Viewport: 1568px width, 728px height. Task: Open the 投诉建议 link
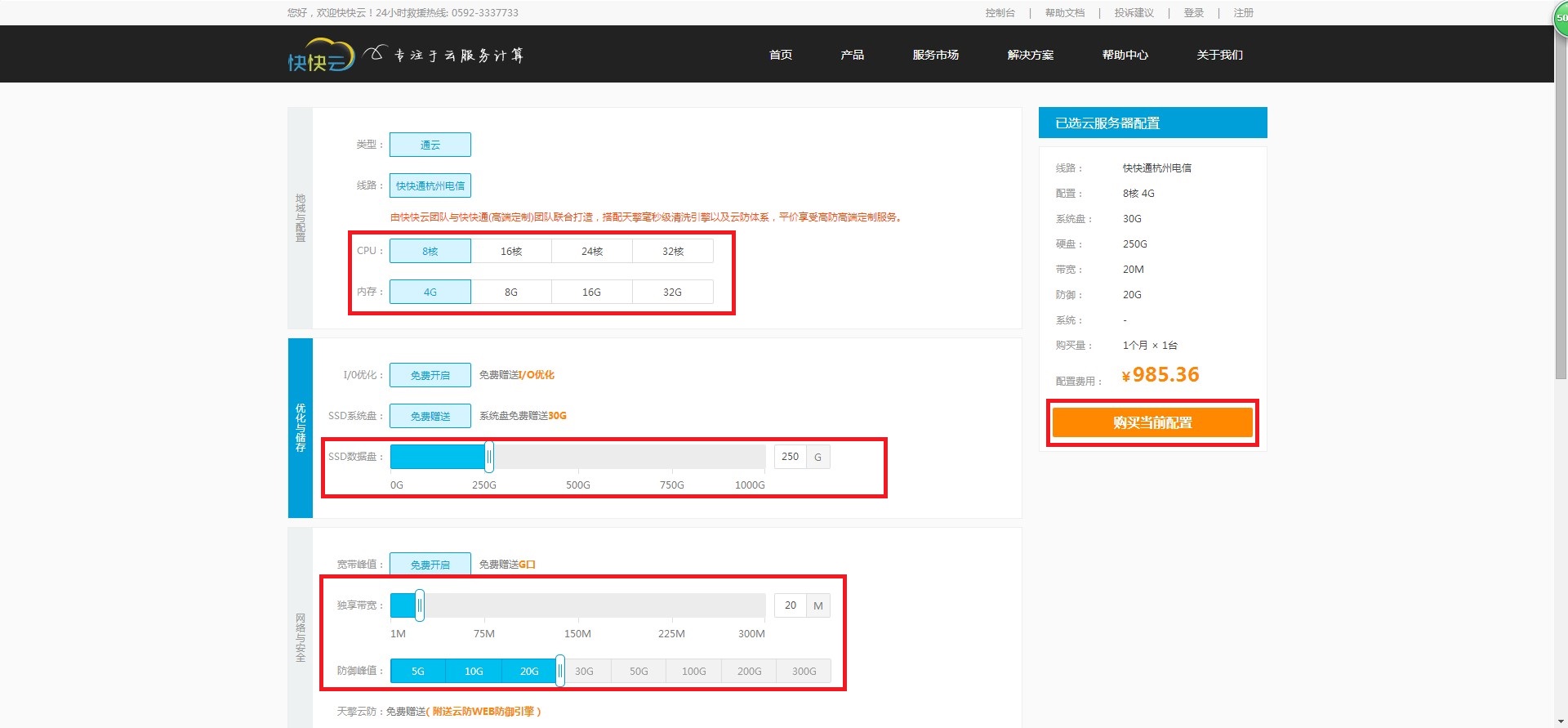click(1134, 13)
